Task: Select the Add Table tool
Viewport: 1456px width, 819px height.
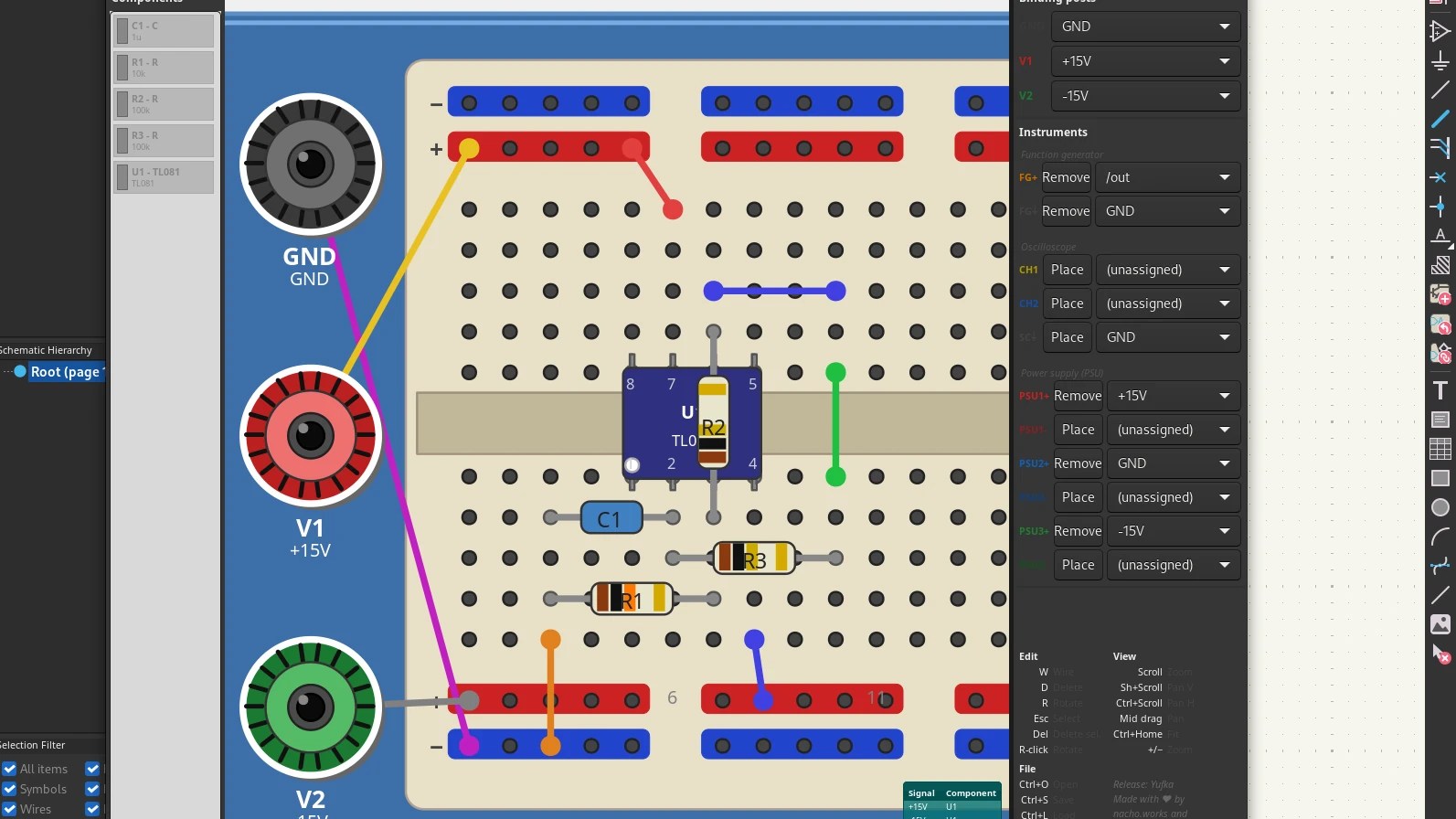Action: [x=1440, y=449]
